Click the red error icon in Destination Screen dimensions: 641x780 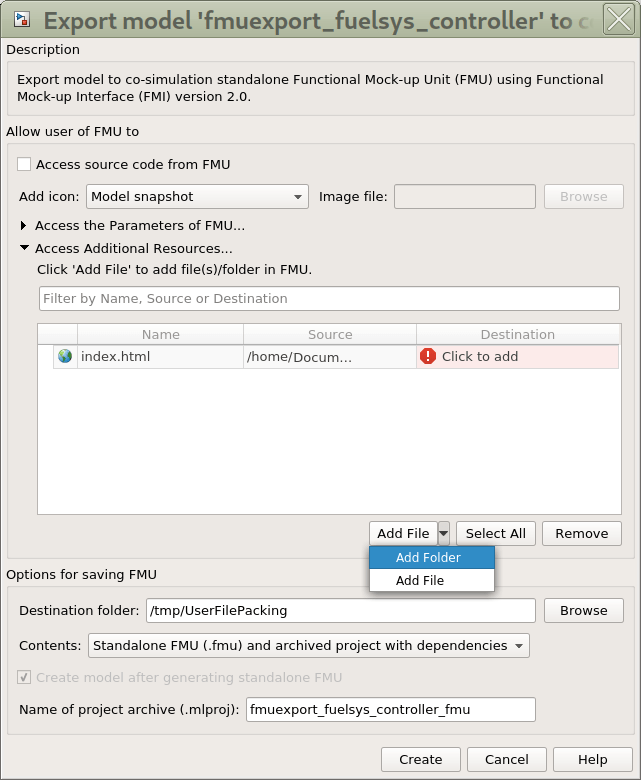tap(428, 356)
